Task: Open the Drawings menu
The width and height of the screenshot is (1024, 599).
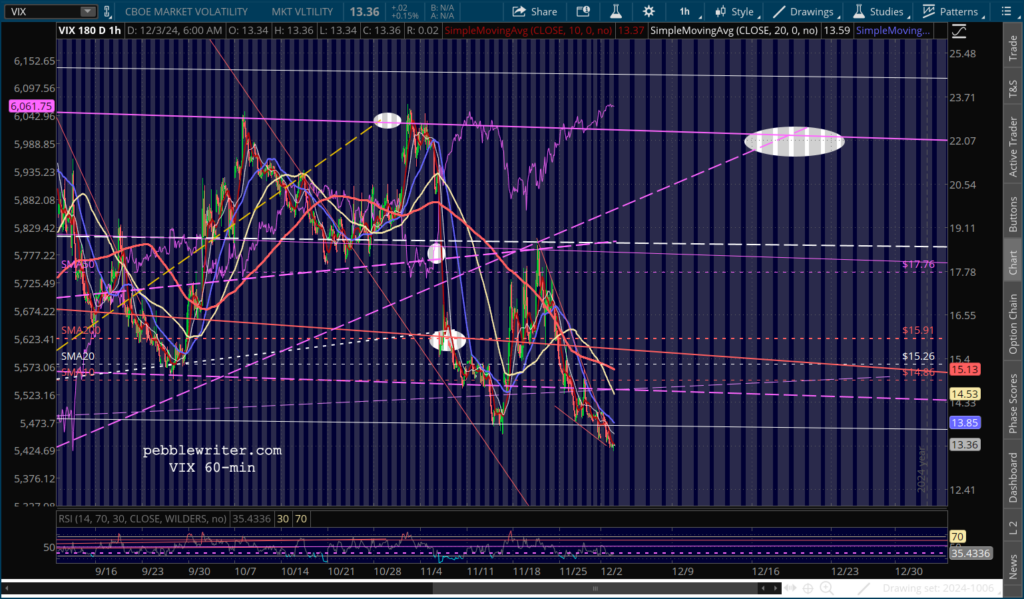Action: click(805, 11)
